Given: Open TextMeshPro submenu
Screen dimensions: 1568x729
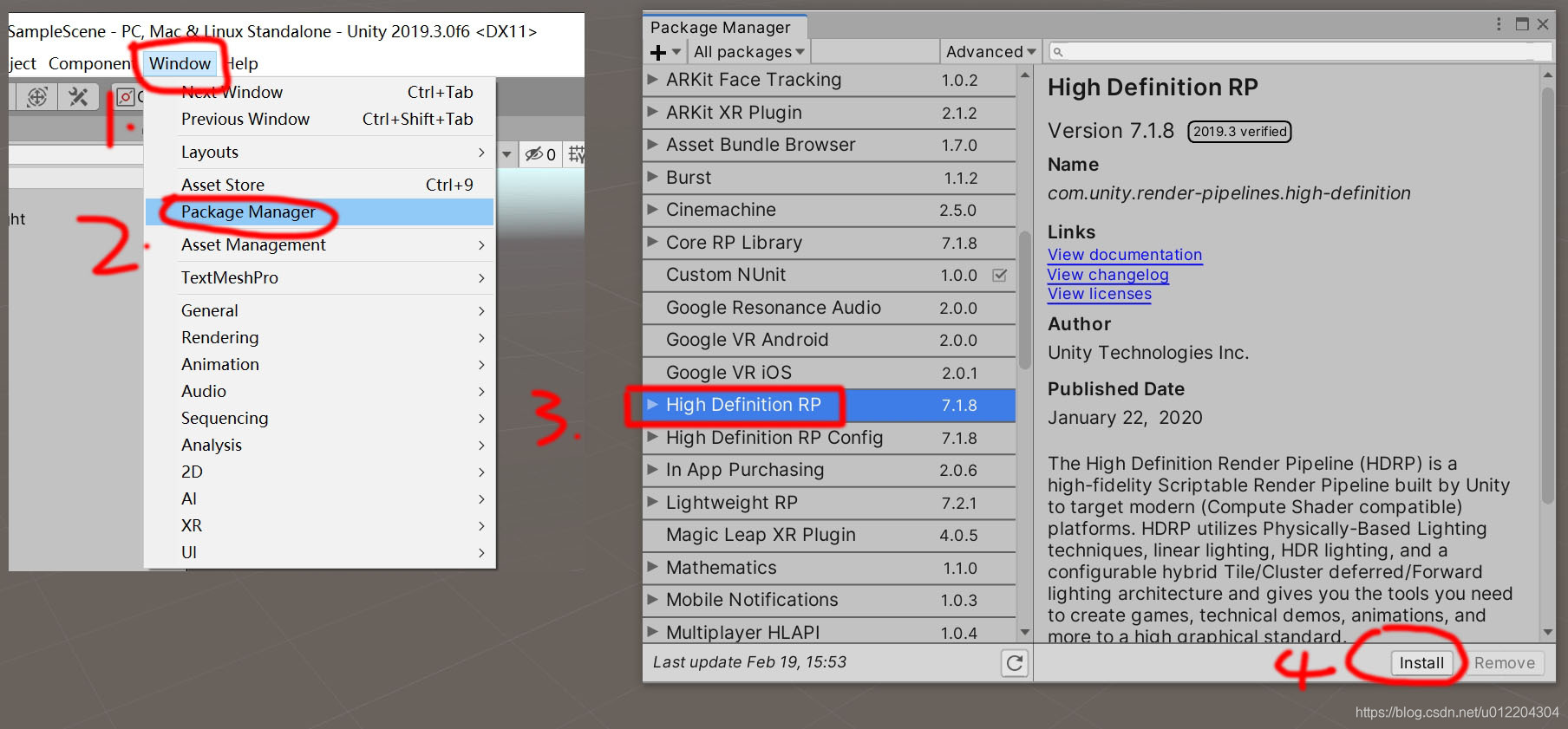Looking at the screenshot, I should click(x=320, y=277).
